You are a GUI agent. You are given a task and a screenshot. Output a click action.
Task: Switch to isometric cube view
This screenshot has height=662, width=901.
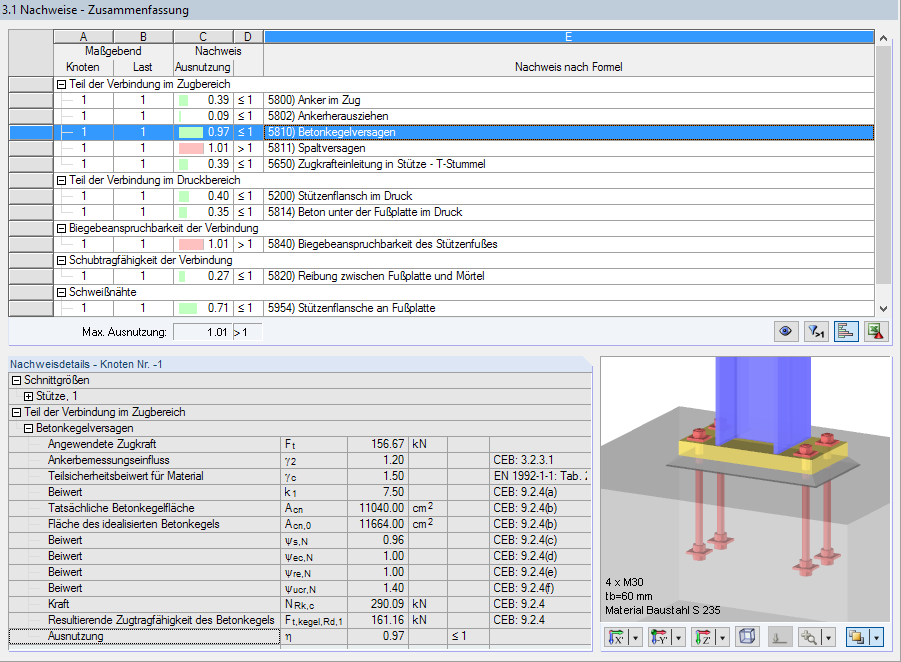[747, 637]
